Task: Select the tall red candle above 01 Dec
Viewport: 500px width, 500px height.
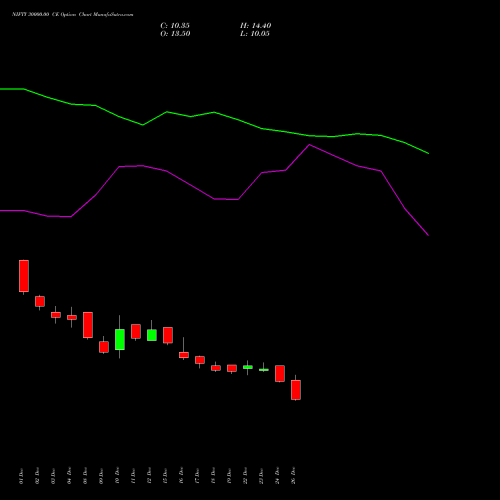Action: [24, 276]
